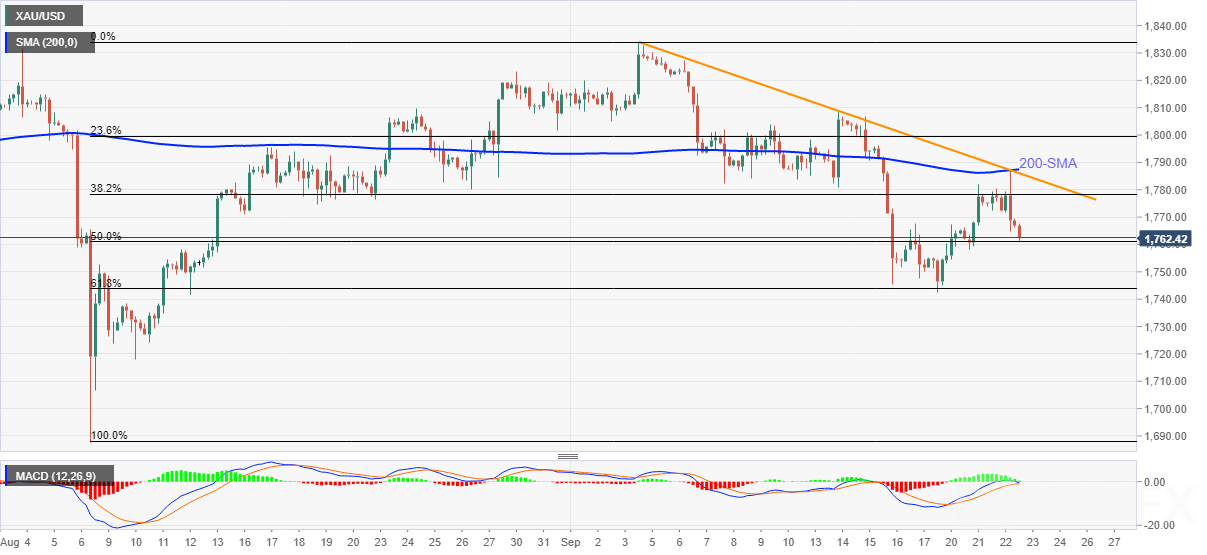Click the XAU/USD symbol label
Viewport: 1207px width, 555px height.
pyautogui.click(x=39, y=18)
